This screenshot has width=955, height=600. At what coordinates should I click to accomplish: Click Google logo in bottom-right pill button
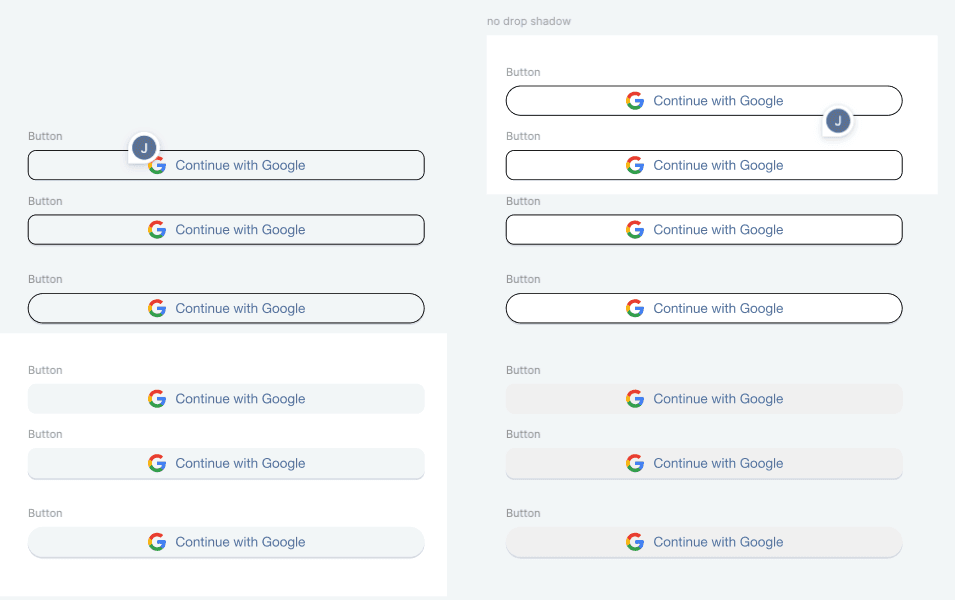pos(635,542)
